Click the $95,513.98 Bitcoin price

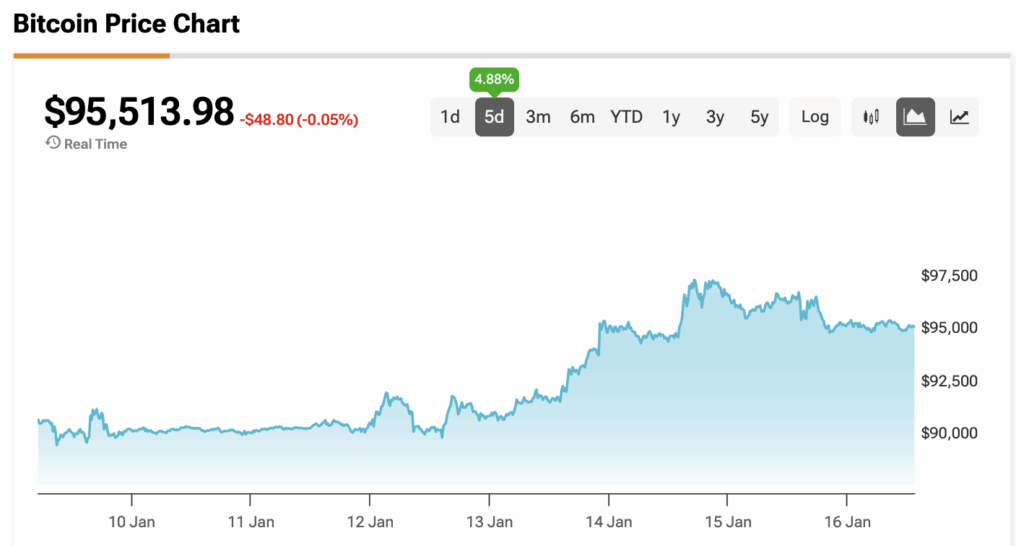pyautogui.click(x=139, y=111)
